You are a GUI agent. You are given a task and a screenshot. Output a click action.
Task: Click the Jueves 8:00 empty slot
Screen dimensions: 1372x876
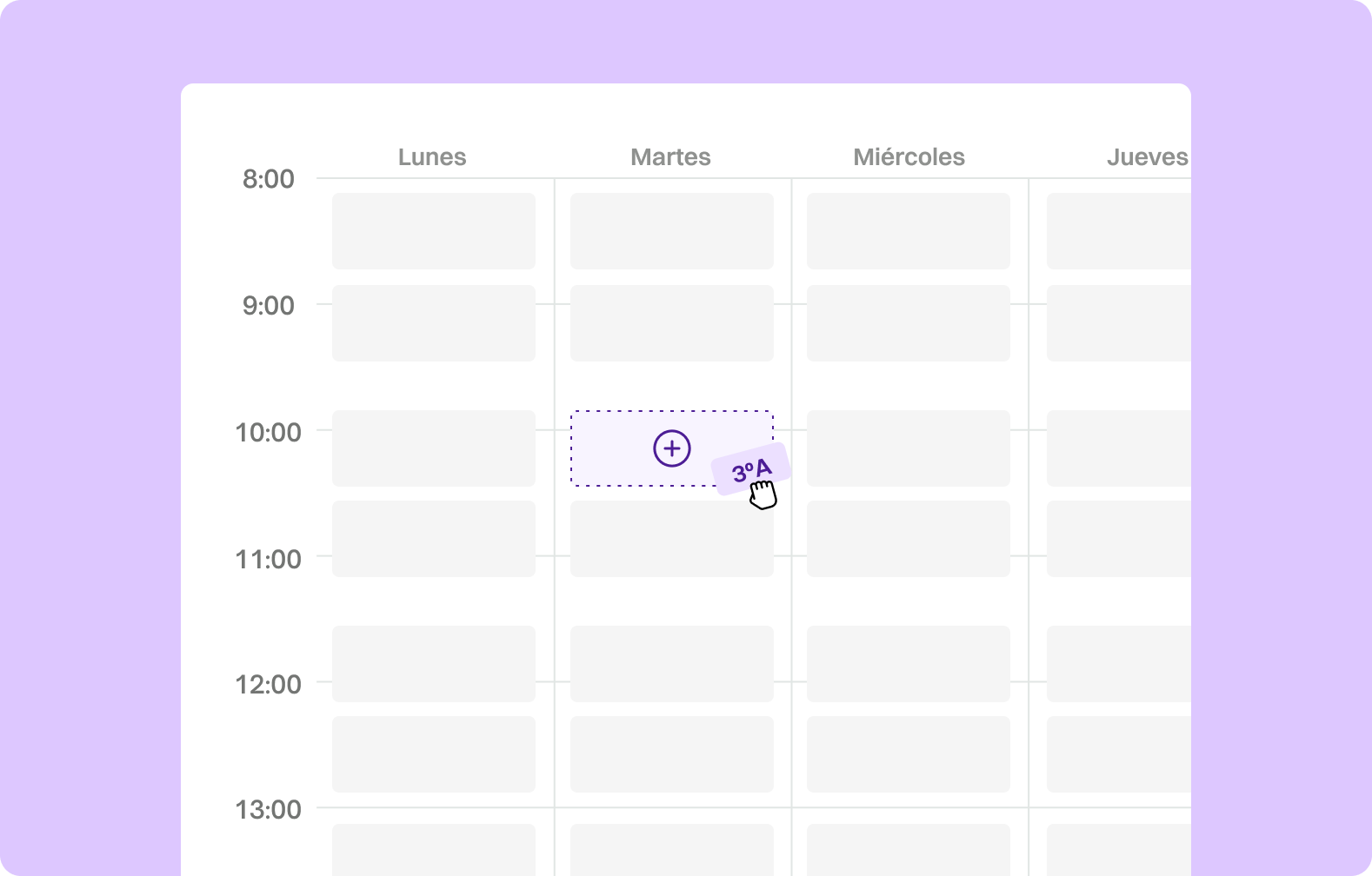1119,231
